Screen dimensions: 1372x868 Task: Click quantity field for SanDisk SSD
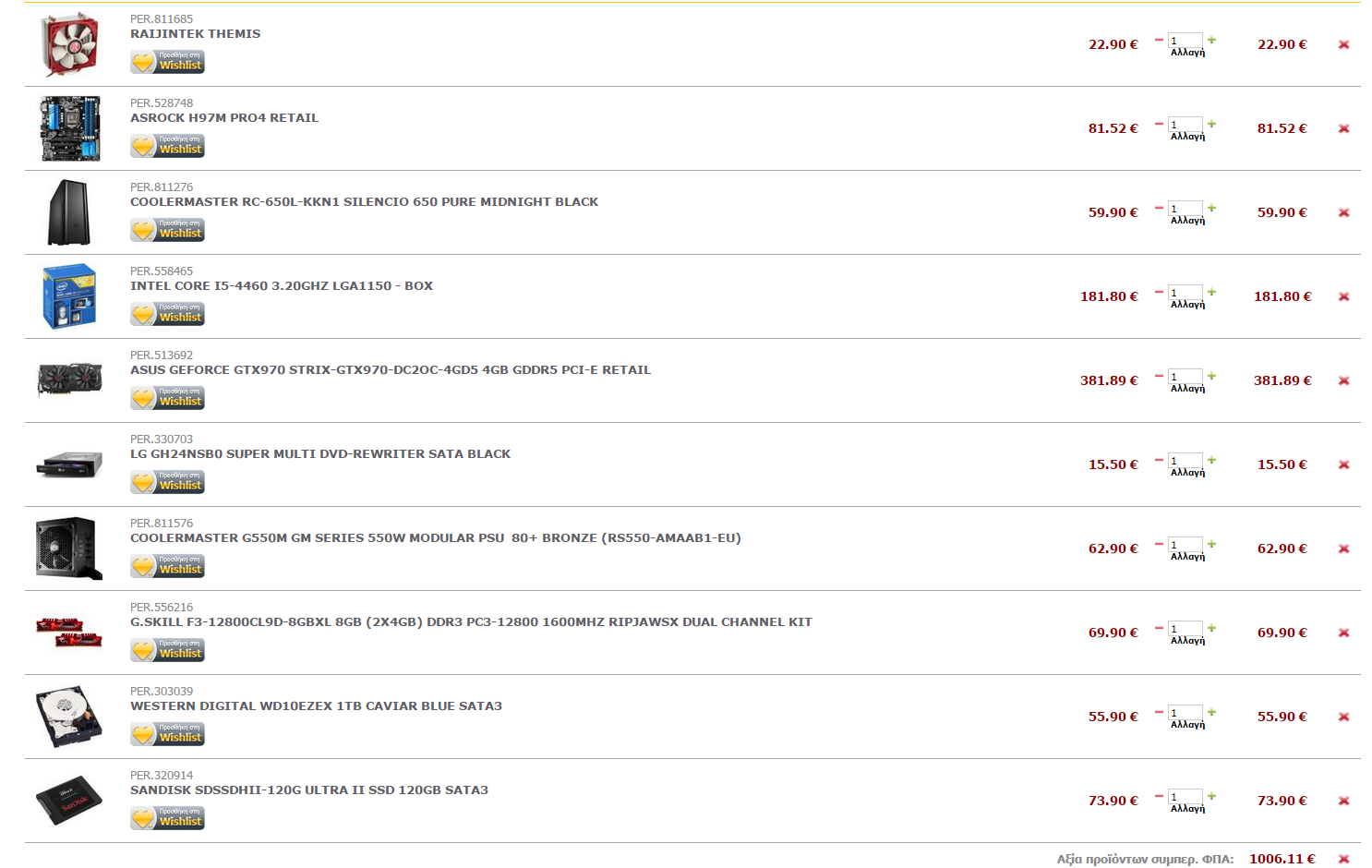tap(1185, 797)
